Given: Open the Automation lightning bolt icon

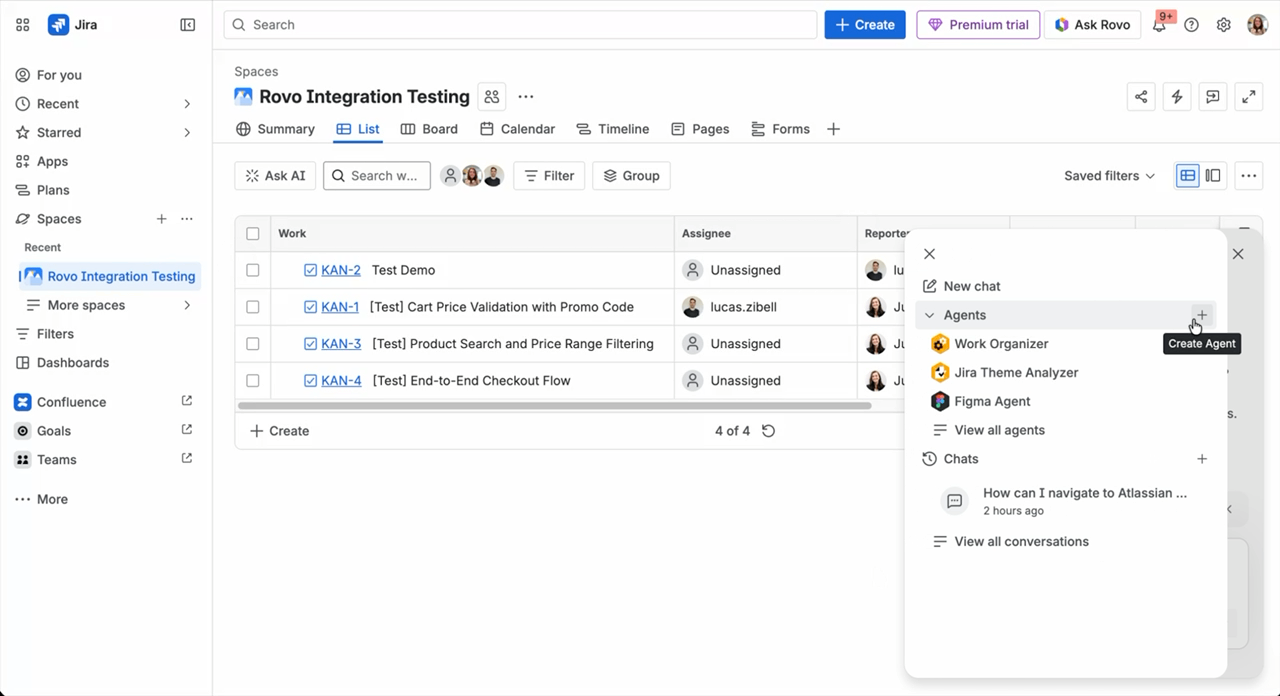Looking at the screenshot, I should [1177, 97].
